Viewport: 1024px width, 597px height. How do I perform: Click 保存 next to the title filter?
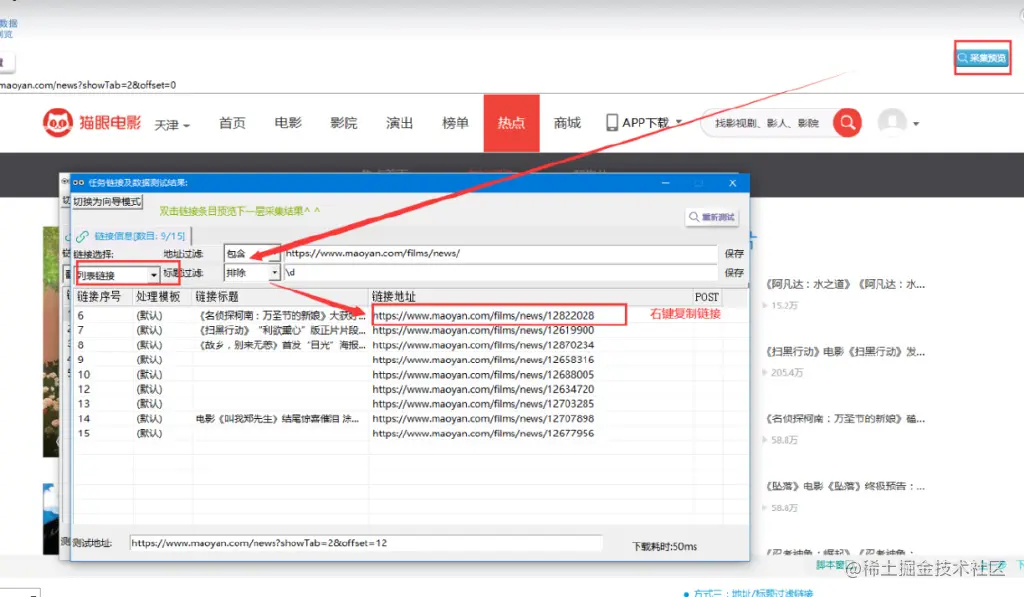(734, 272)
